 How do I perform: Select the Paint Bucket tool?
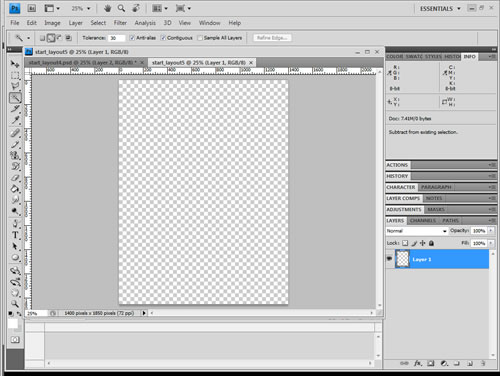pos(15,189)
